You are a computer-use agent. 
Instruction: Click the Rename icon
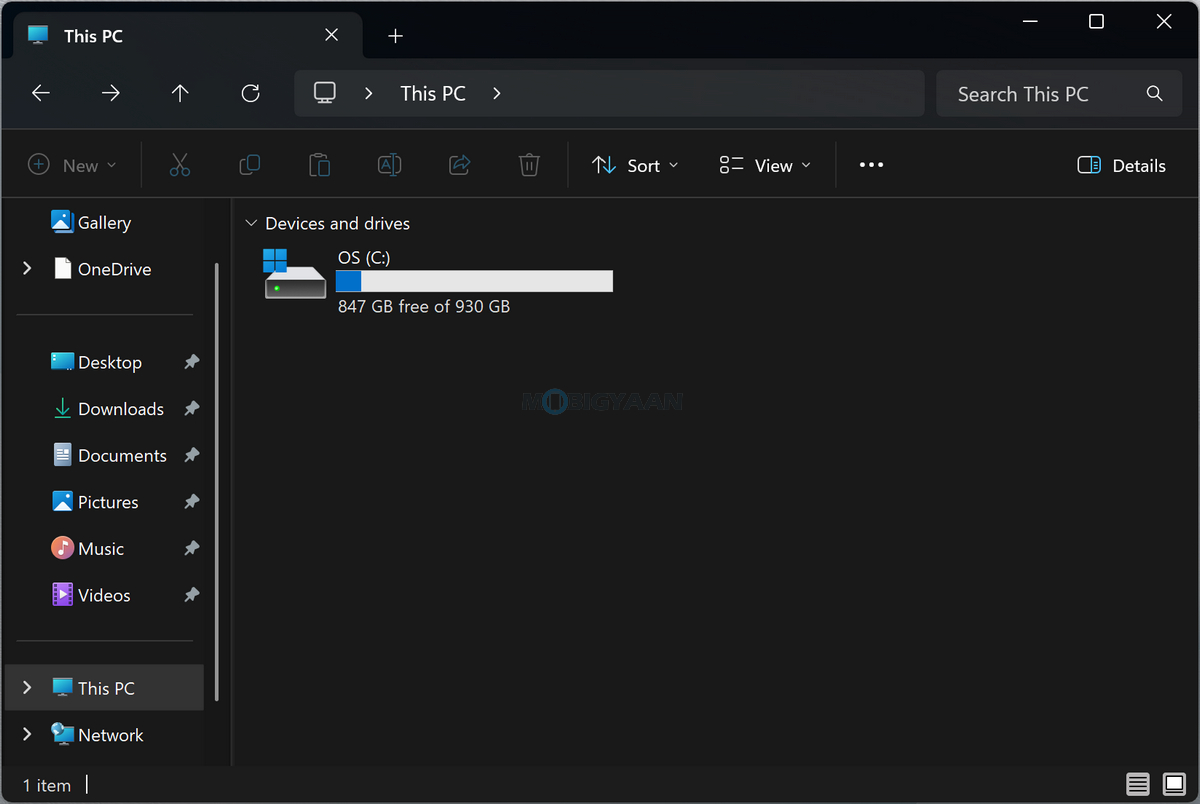pyautogui.click(x=389, y=165)
